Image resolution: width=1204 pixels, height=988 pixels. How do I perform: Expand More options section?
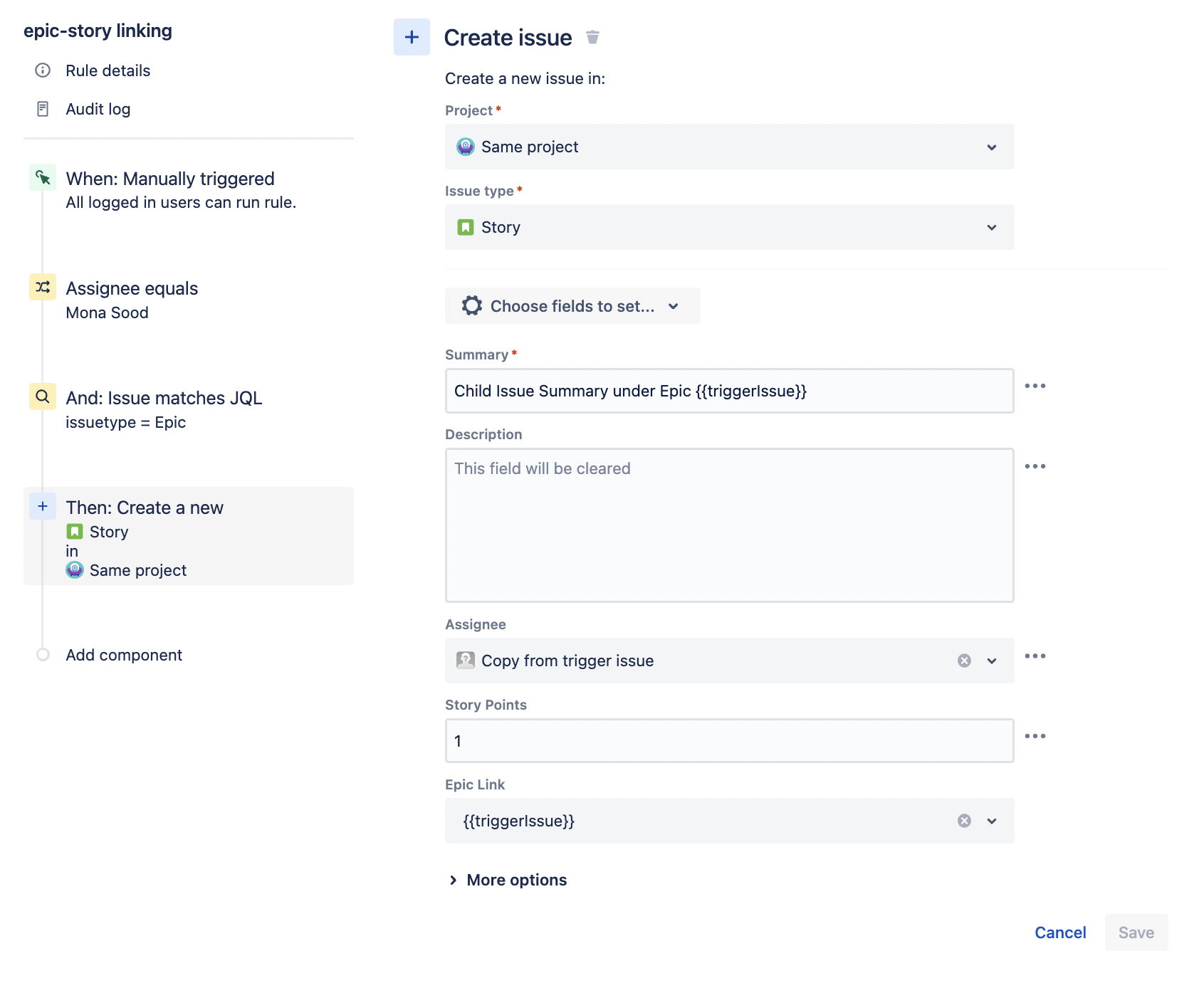tap(508, 880)
